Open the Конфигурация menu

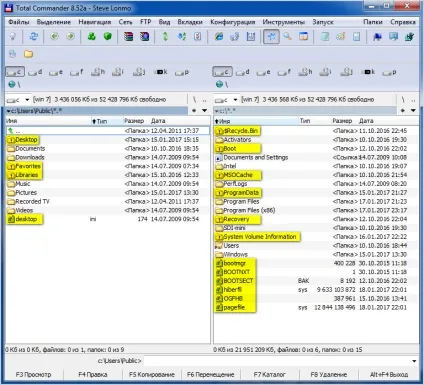point(232,22)
